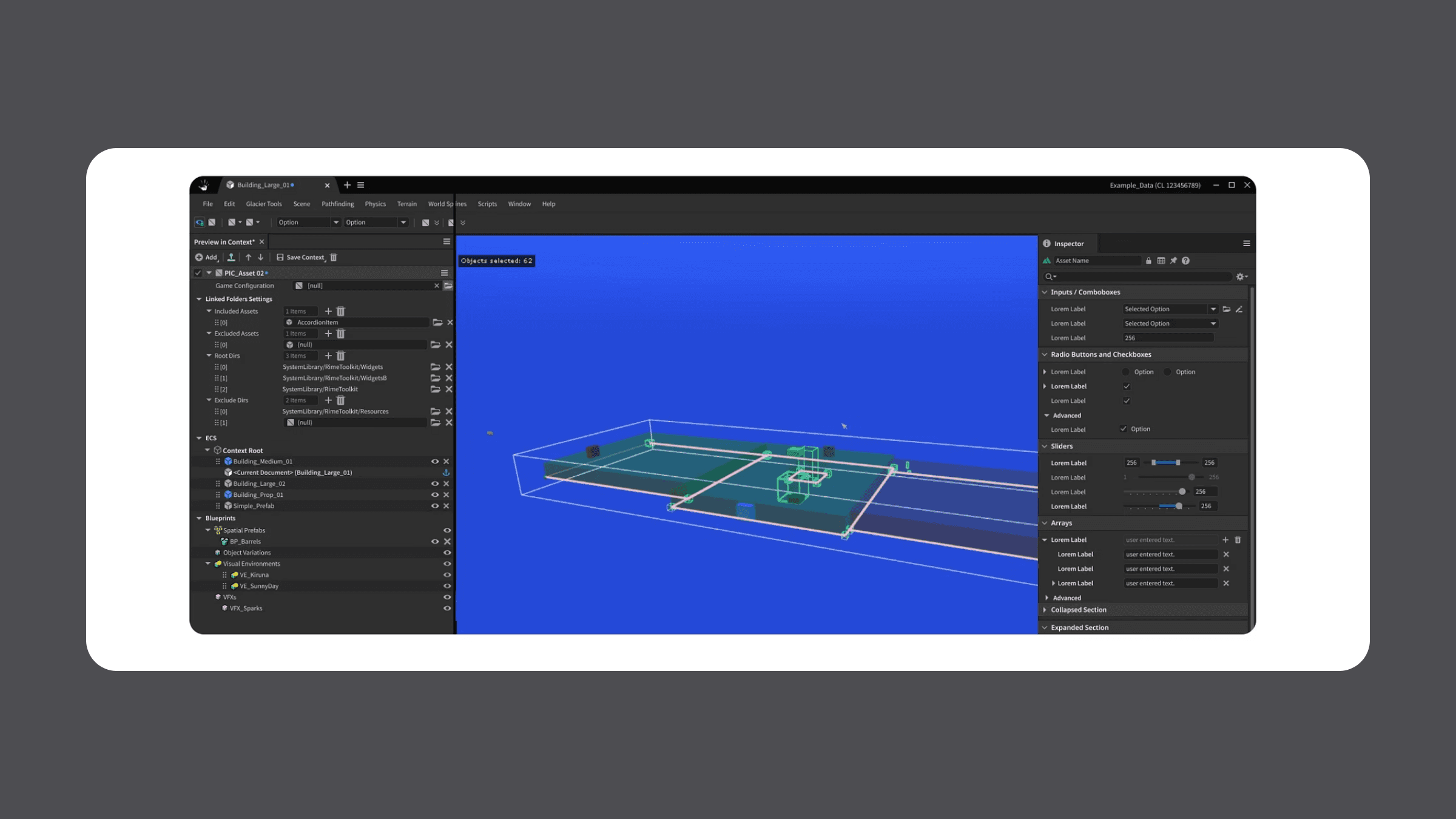Browse folder for Game Configuration field
Screen dimensions: 1456x819
pos(448,286)
